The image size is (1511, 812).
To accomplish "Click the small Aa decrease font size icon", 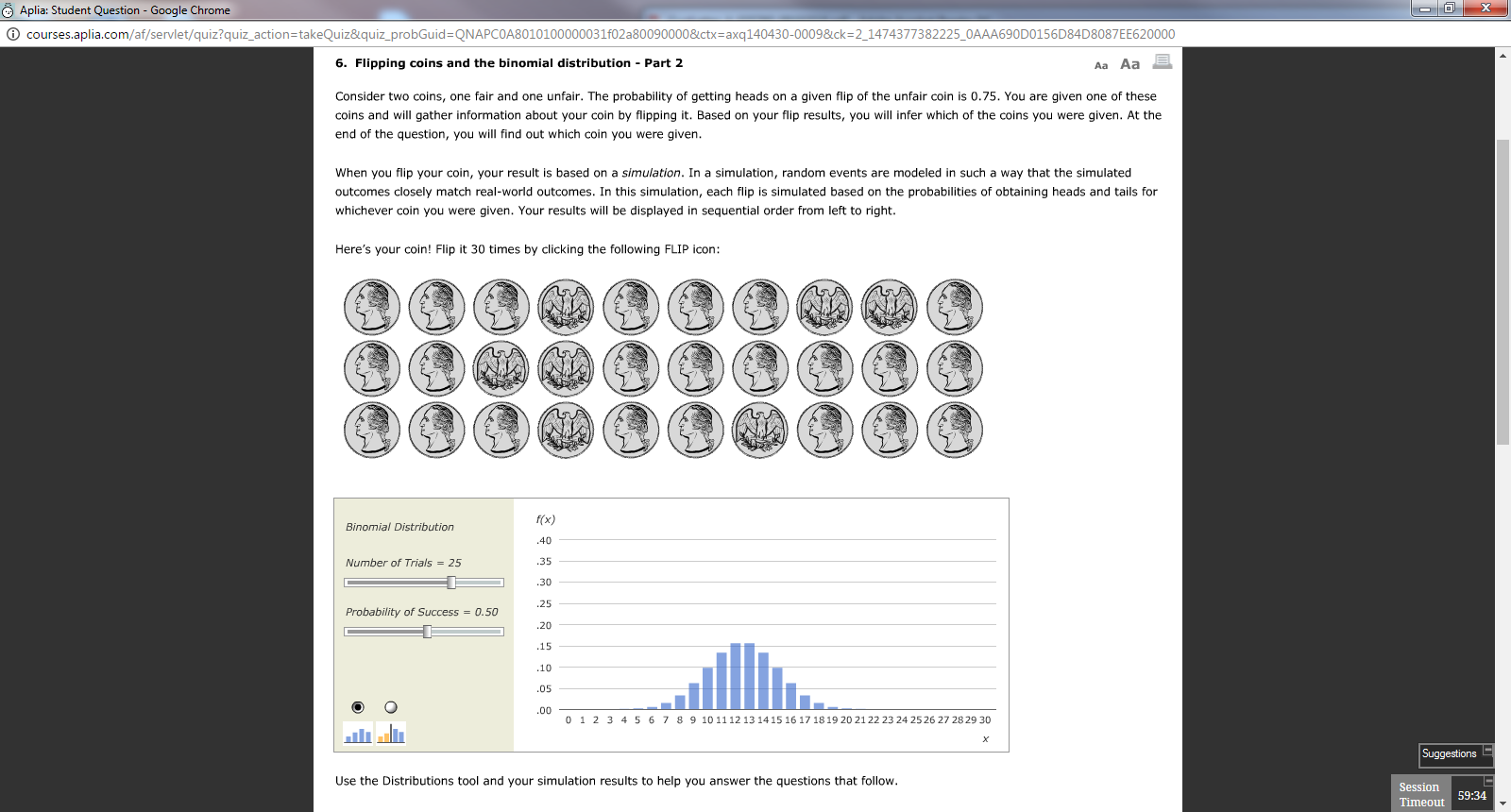I will (1100, 65).
